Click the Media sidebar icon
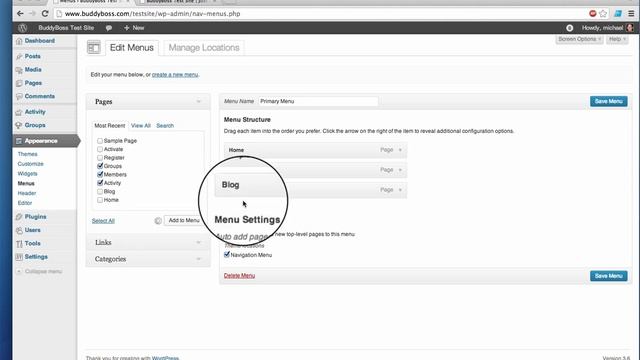Screen dimensions: 640x360 [x=19, y=70]
